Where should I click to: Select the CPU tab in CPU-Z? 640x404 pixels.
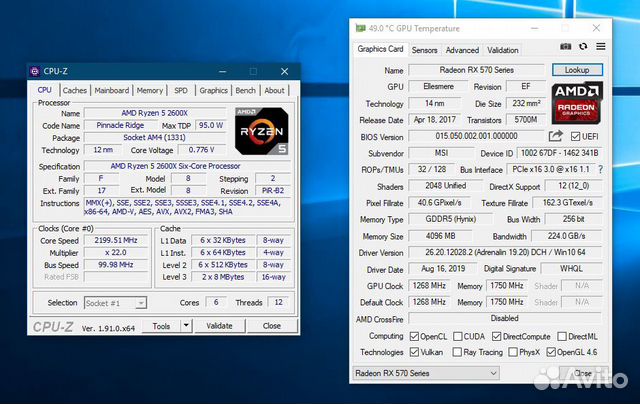coord(44,90)
